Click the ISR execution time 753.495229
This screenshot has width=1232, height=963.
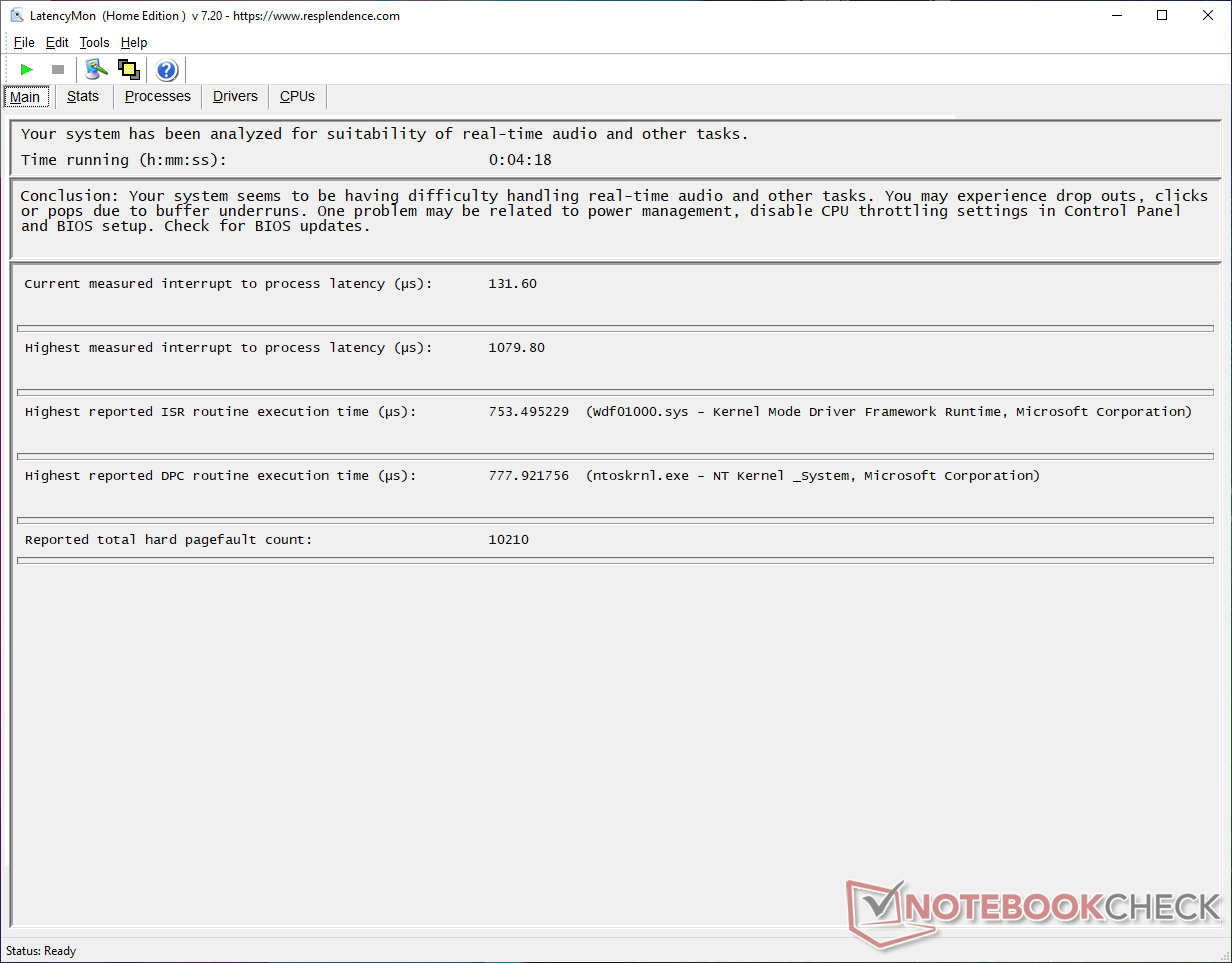(528, 412)
